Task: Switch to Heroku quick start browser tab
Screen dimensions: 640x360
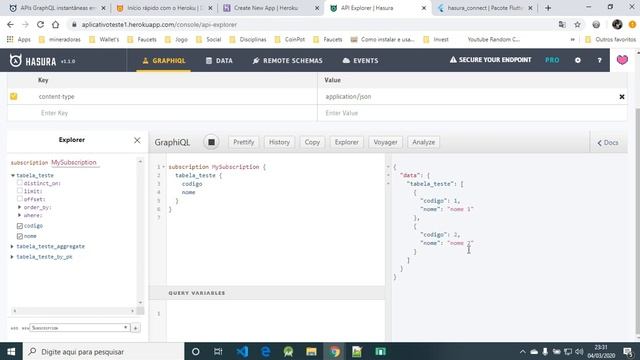Action: tap(164, 8)
